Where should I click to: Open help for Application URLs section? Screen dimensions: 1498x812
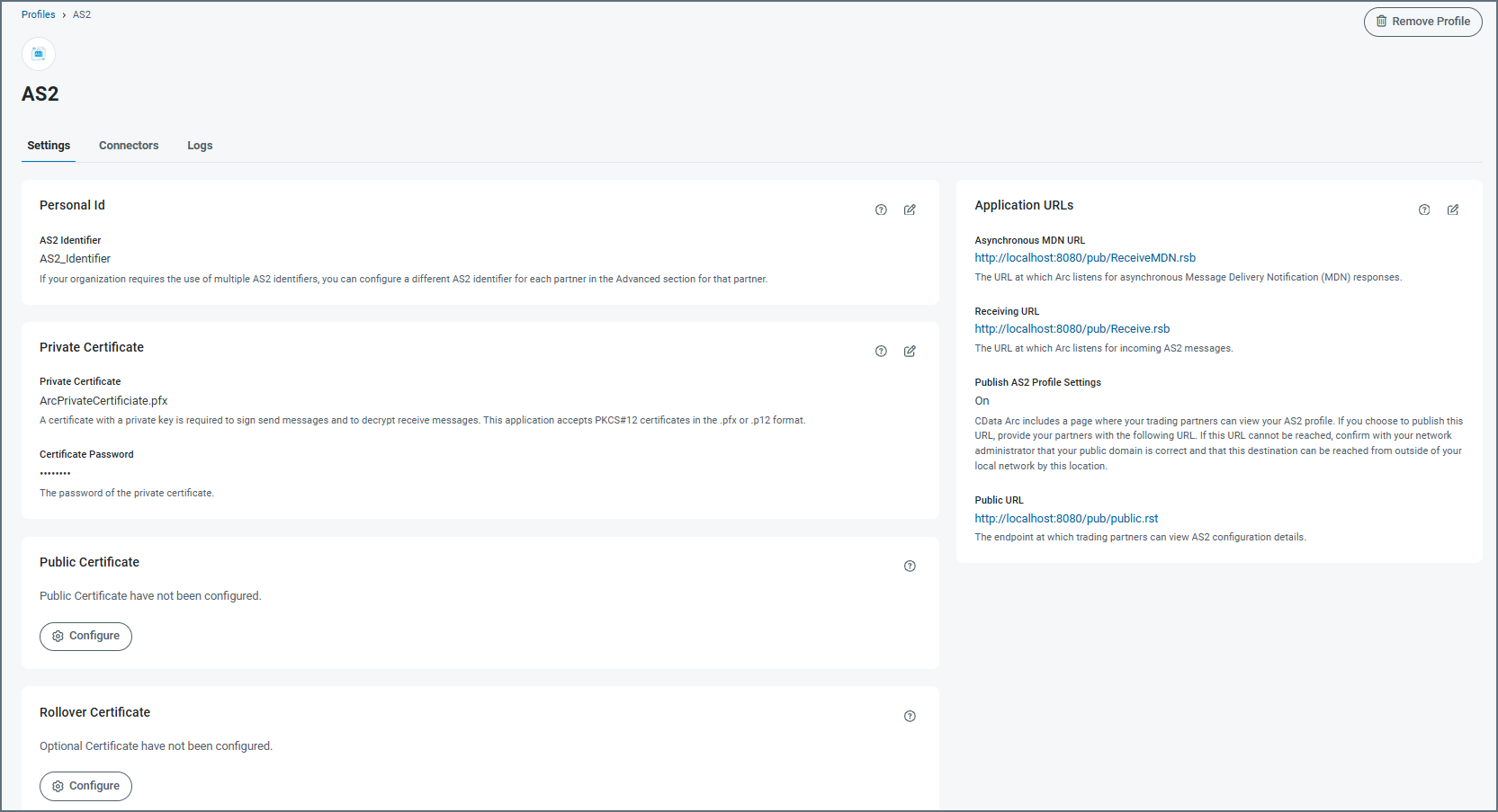(1424, 210)
